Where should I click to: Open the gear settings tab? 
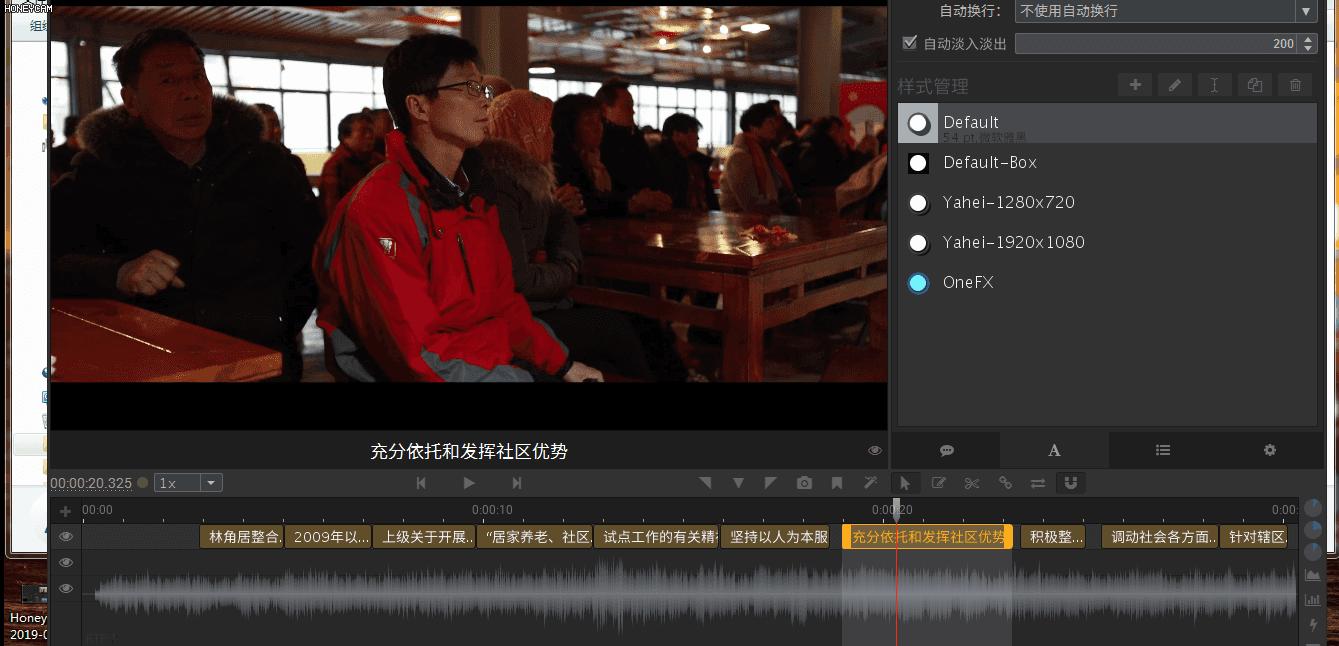[x=1270, y=450]
